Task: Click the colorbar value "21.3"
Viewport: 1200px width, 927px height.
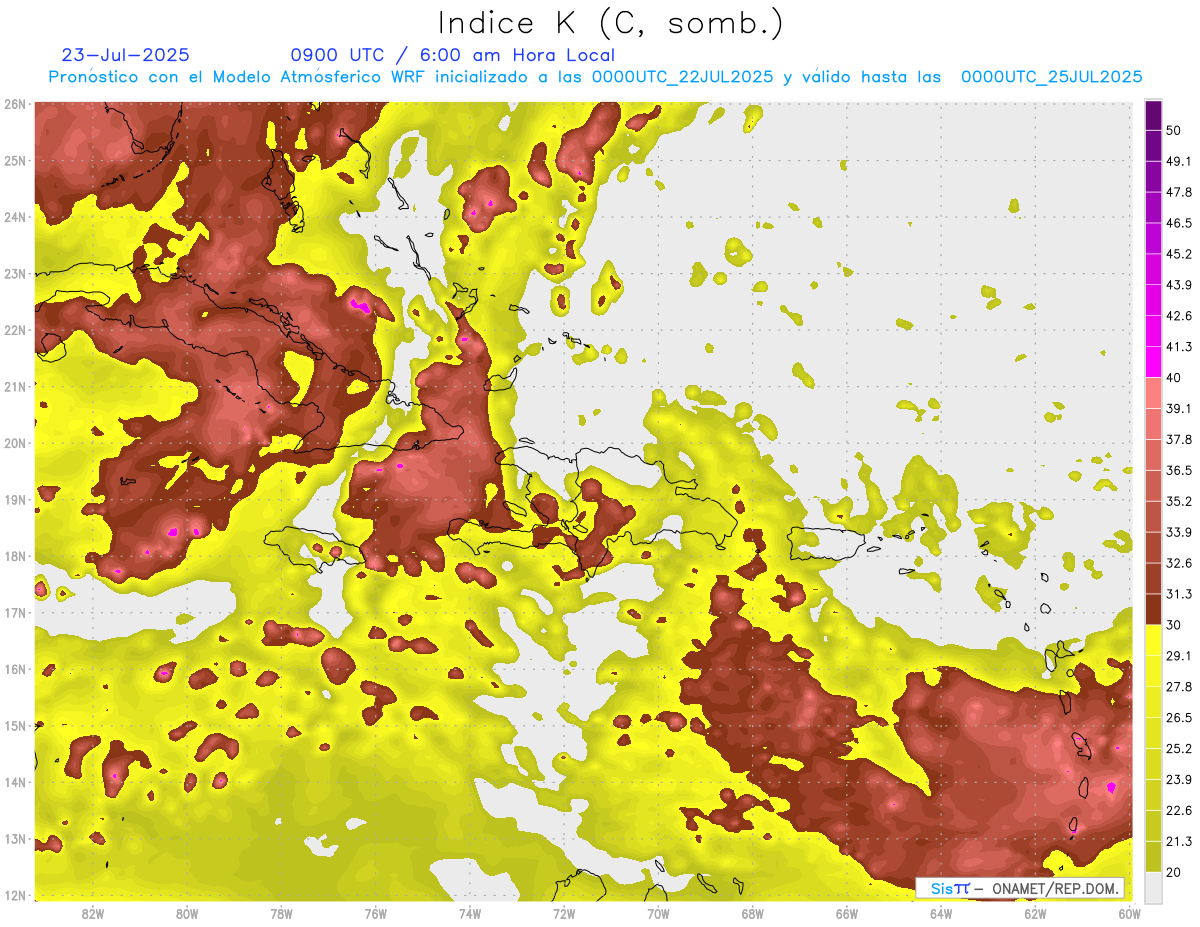Action: point(1178,841)
